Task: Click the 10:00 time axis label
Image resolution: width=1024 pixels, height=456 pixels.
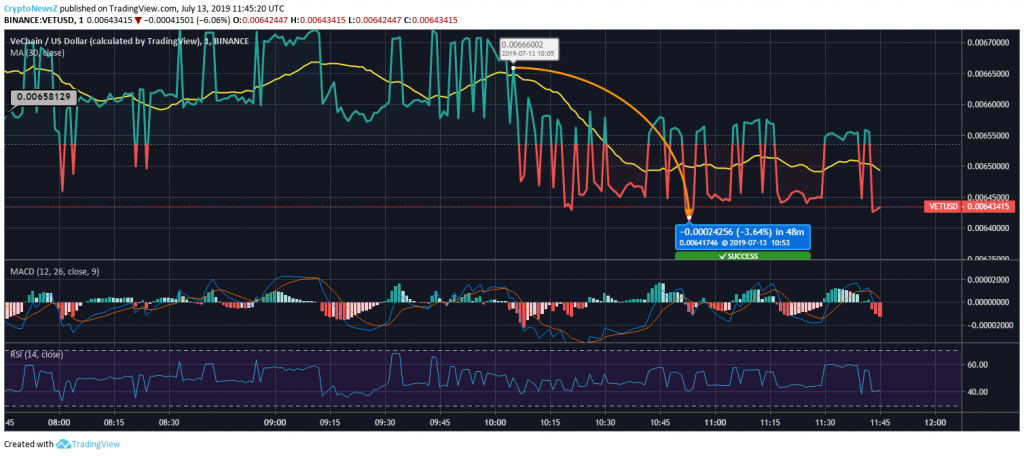Action: pos(495,423)
